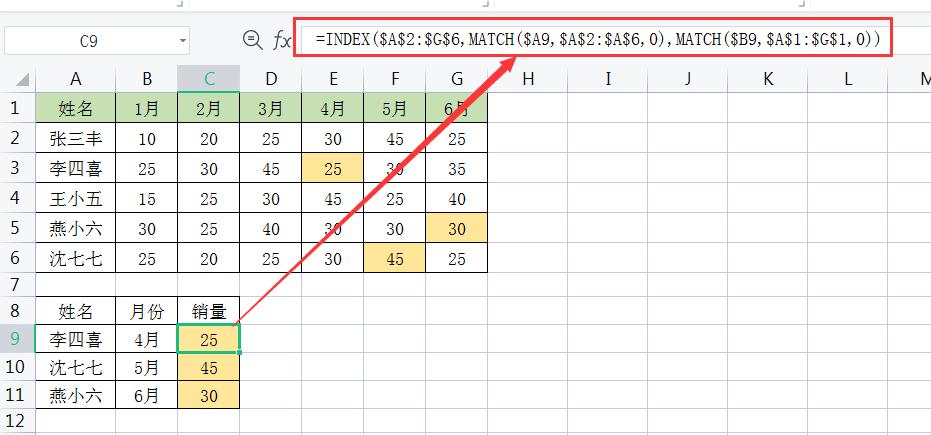
Task: Click cell B9 showing 4月
Action: point(147,339)
